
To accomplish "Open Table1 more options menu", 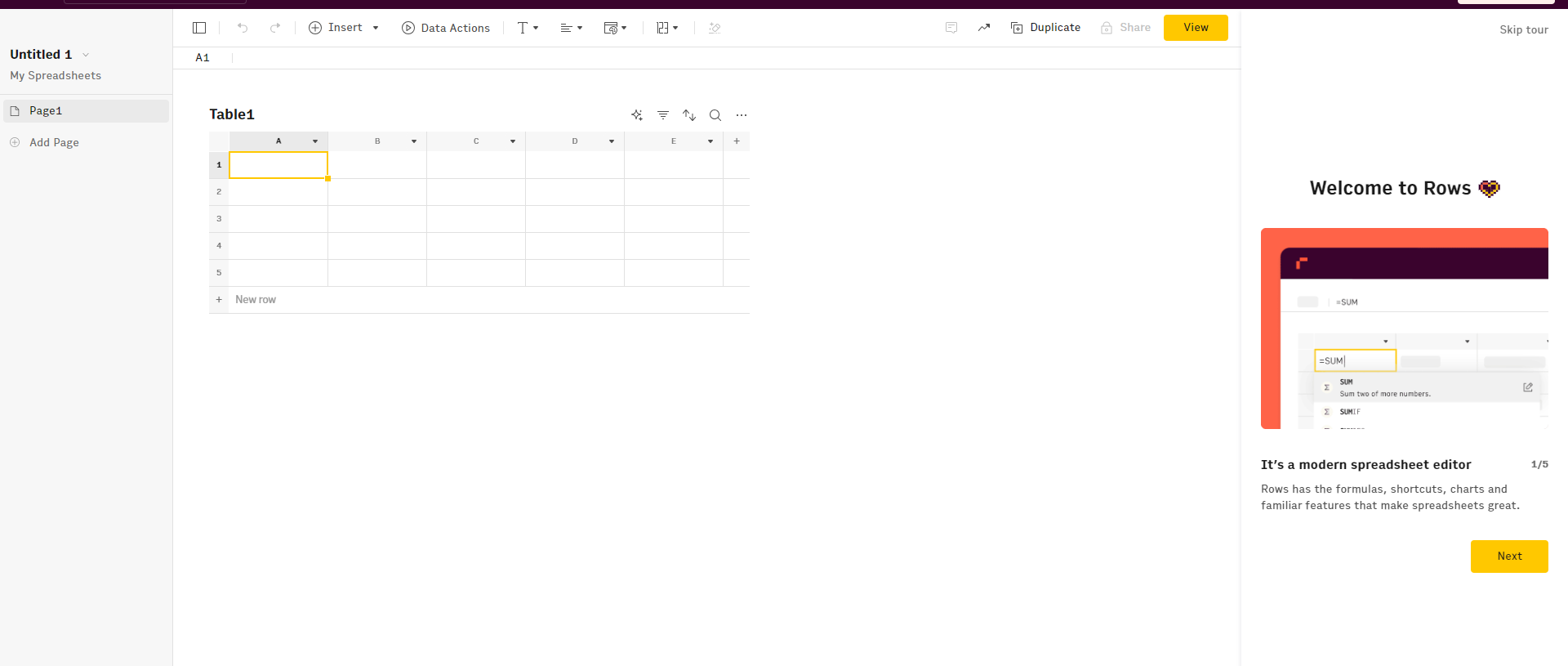I will [742, 115].
